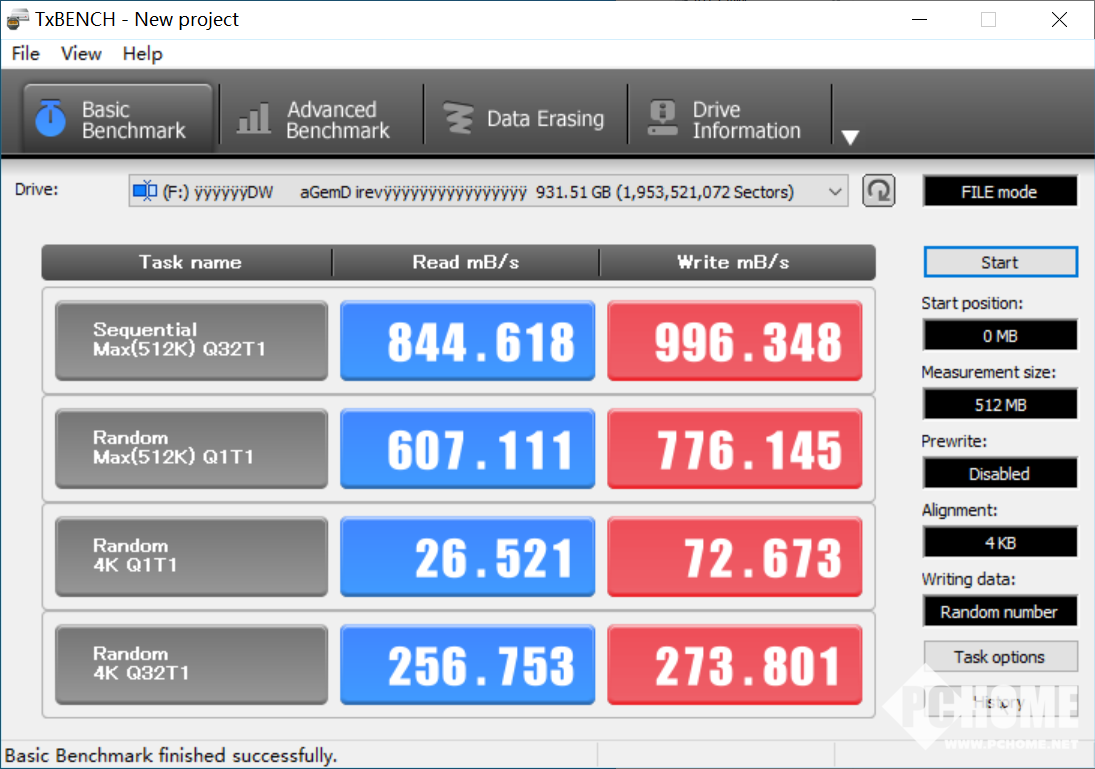
Task: Click the Data Erasing eraser icon
Action: (458, 118)
